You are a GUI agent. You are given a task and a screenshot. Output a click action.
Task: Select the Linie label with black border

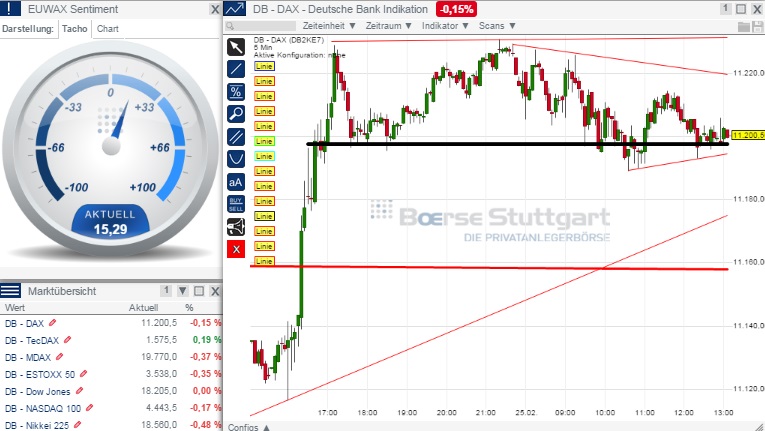[264, 216]
